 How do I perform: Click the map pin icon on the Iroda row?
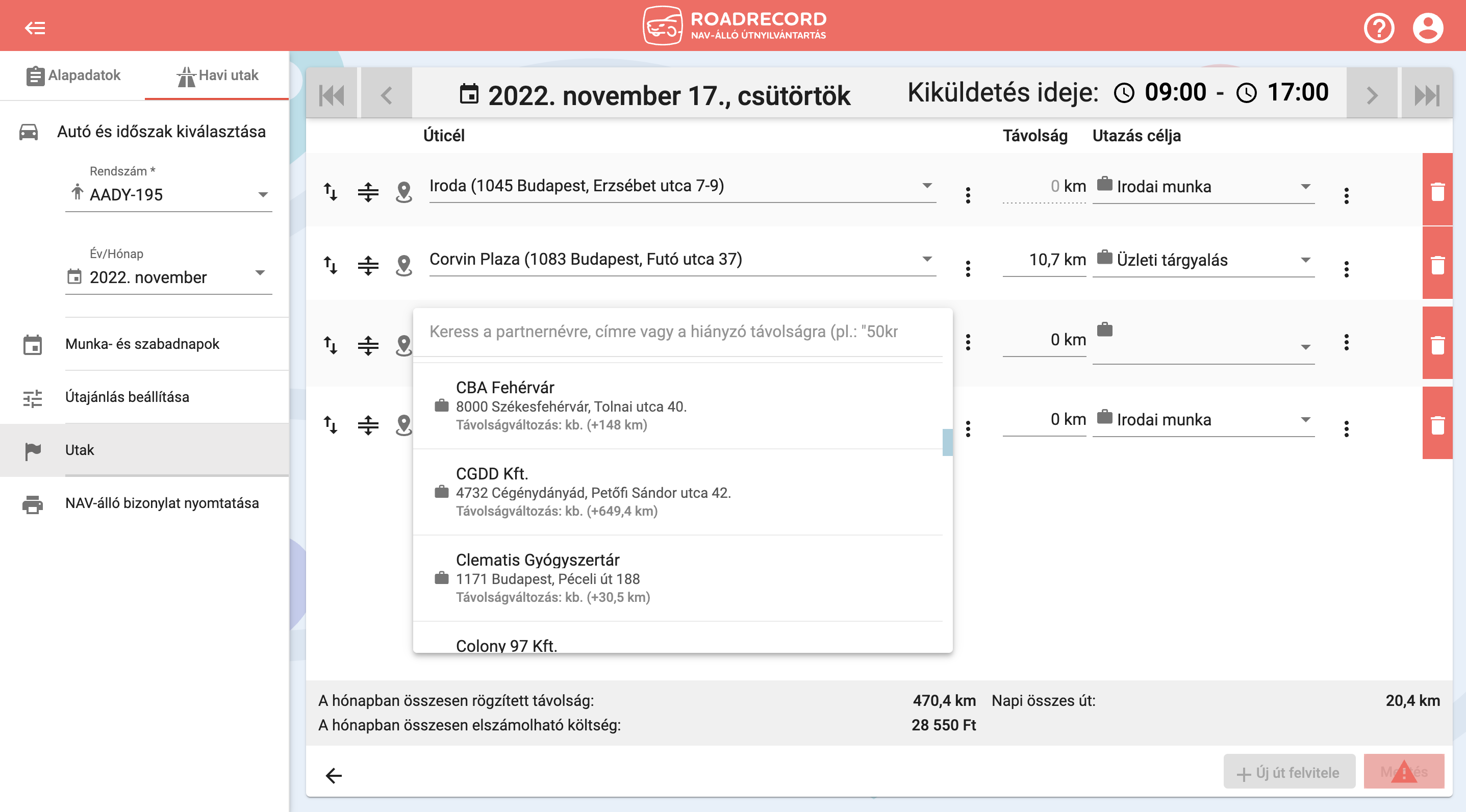click(403, 192)
